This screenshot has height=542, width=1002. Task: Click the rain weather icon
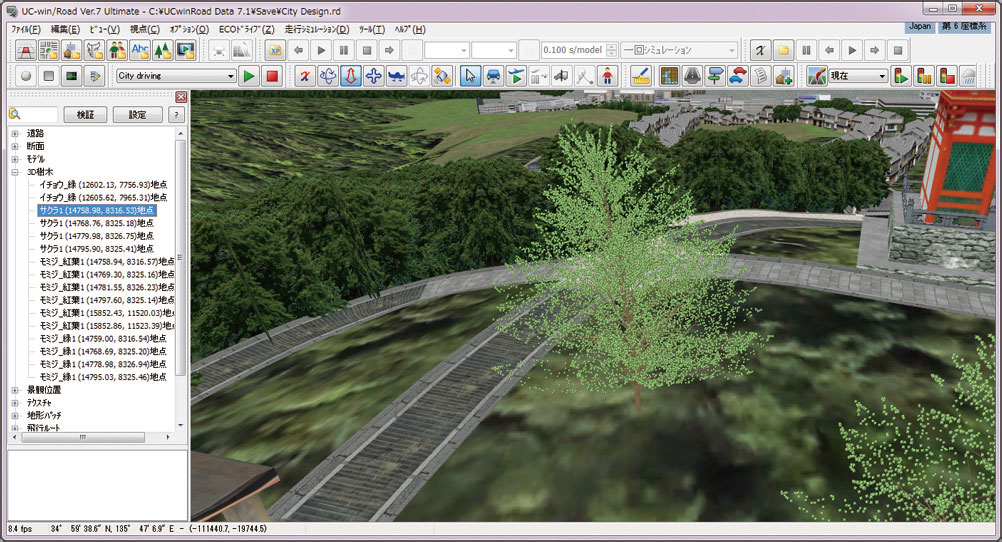[x=968, y=76]
